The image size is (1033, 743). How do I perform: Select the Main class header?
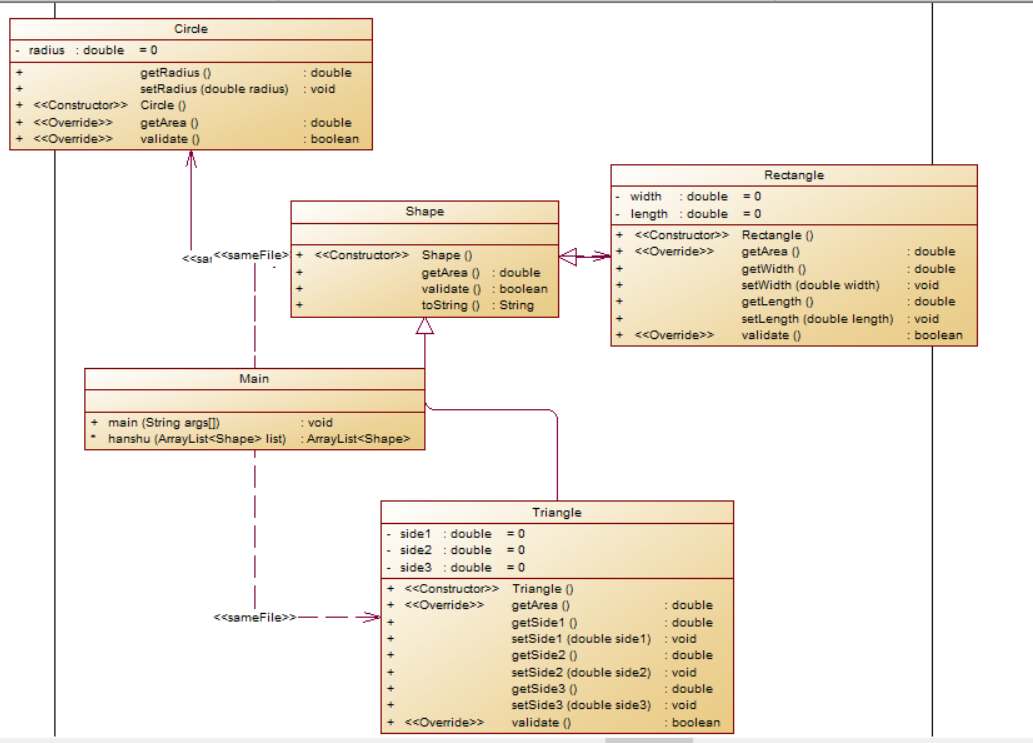(x=254, y=379)
